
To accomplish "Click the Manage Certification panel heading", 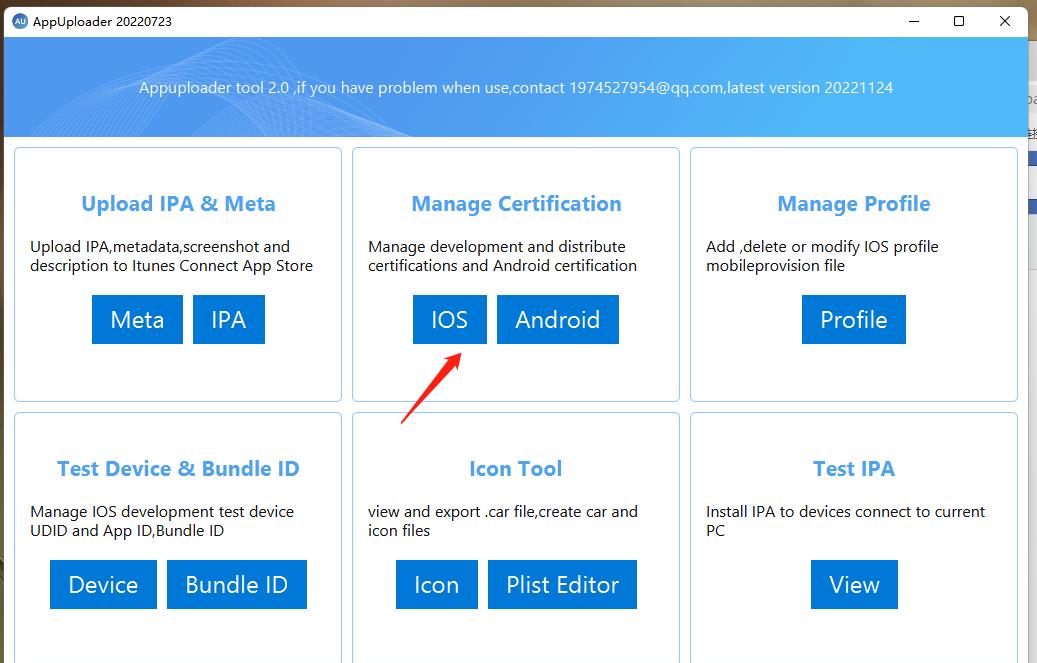I will click(515, 203).
